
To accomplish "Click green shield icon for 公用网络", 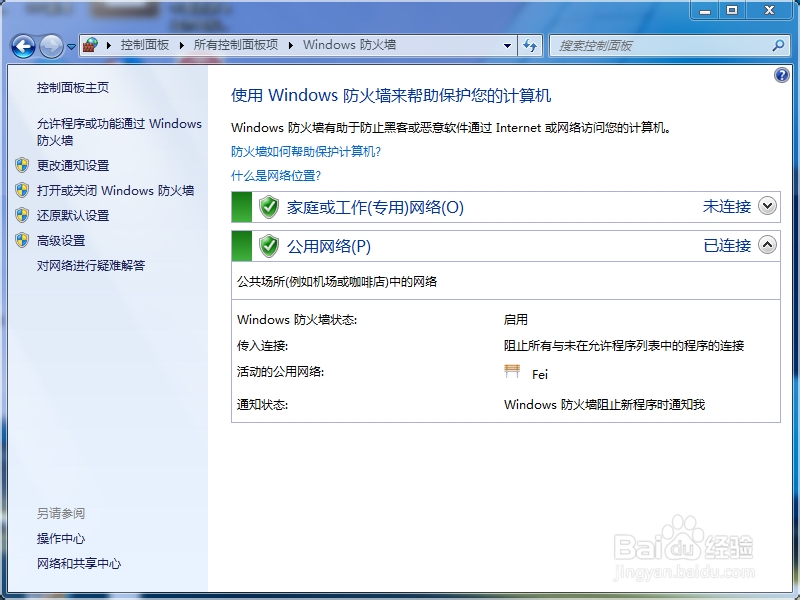I will click(268, 246).
